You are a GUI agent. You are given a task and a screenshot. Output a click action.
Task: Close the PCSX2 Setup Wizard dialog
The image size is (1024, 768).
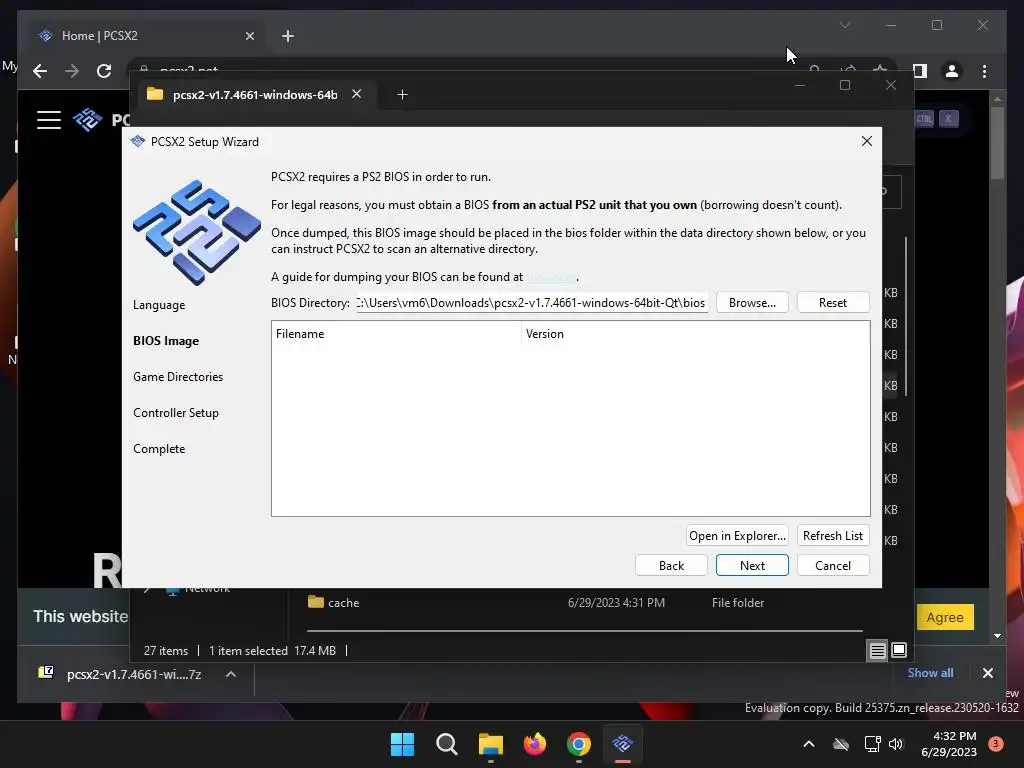pos(867,141)
